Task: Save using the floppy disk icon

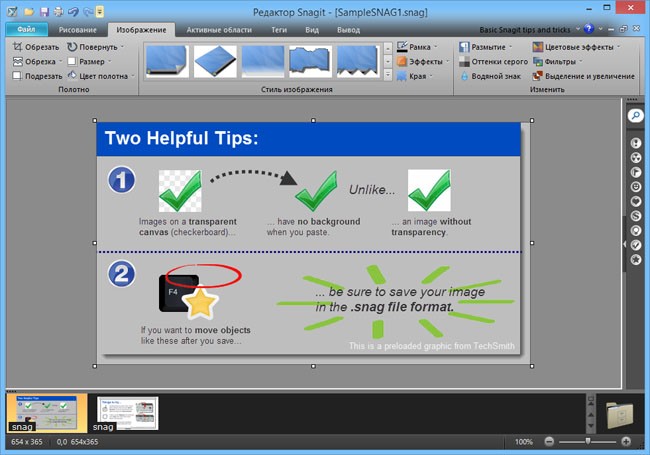Action: [x=44, y=12]
